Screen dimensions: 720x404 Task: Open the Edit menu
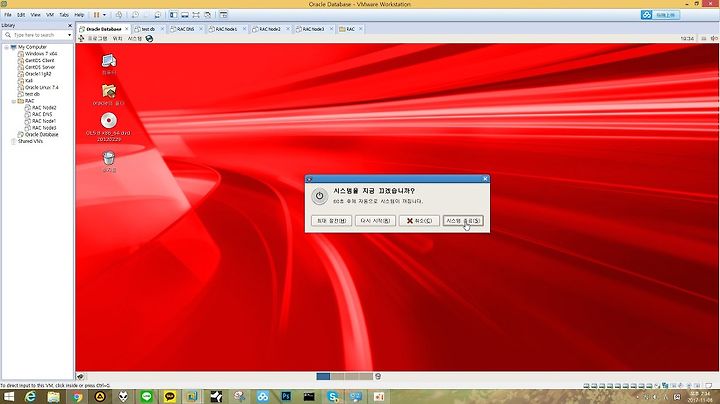pos(21,15)
